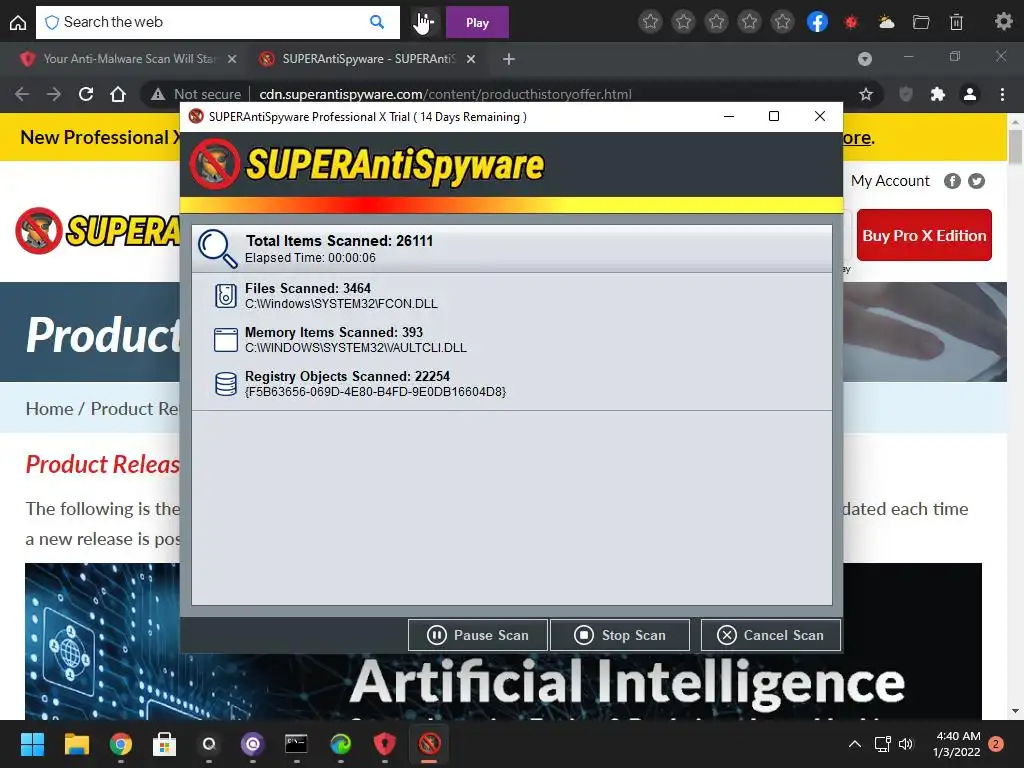Viewport: 1024px width, 768px height.
Task: Close the Anti-Malware Scan tab
Action: tap(232, 59)
